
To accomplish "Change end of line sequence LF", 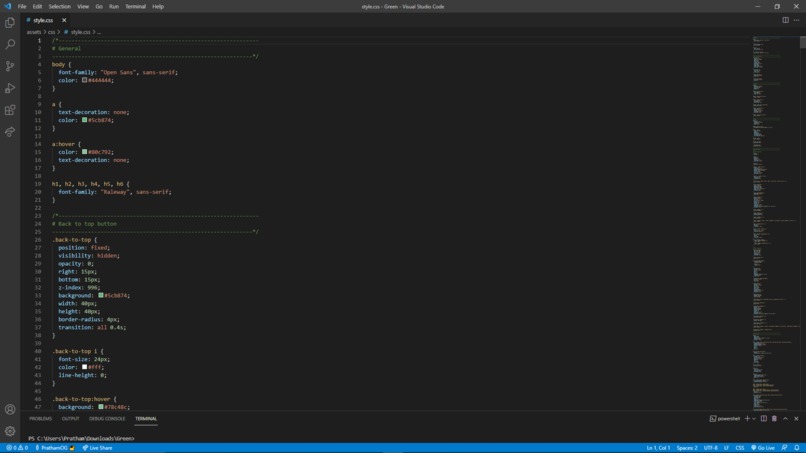I will click(726, 448).
